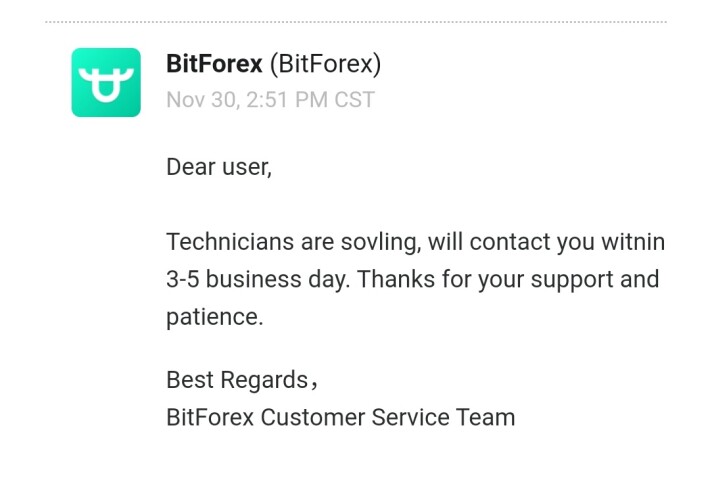The width and height of the screenshot is (710, 482).
Task: Click the word Team in signature
Action: (485, 417)
